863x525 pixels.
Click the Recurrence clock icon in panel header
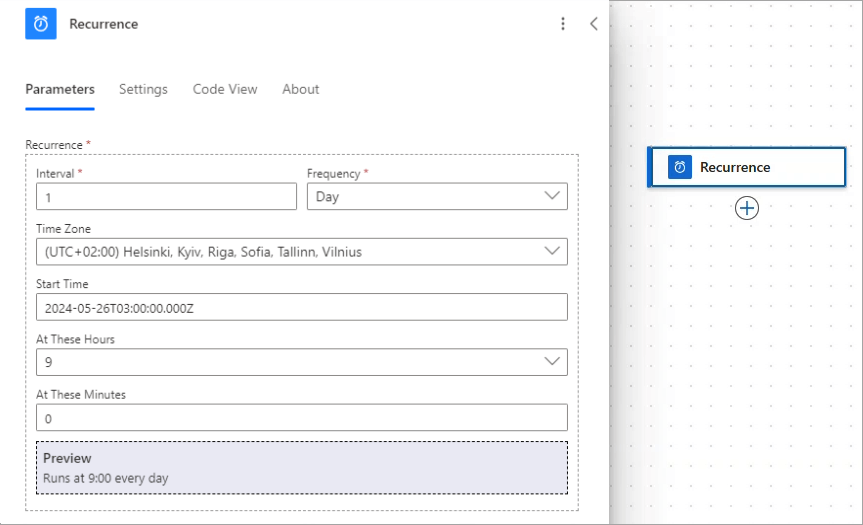coord(41,24)
